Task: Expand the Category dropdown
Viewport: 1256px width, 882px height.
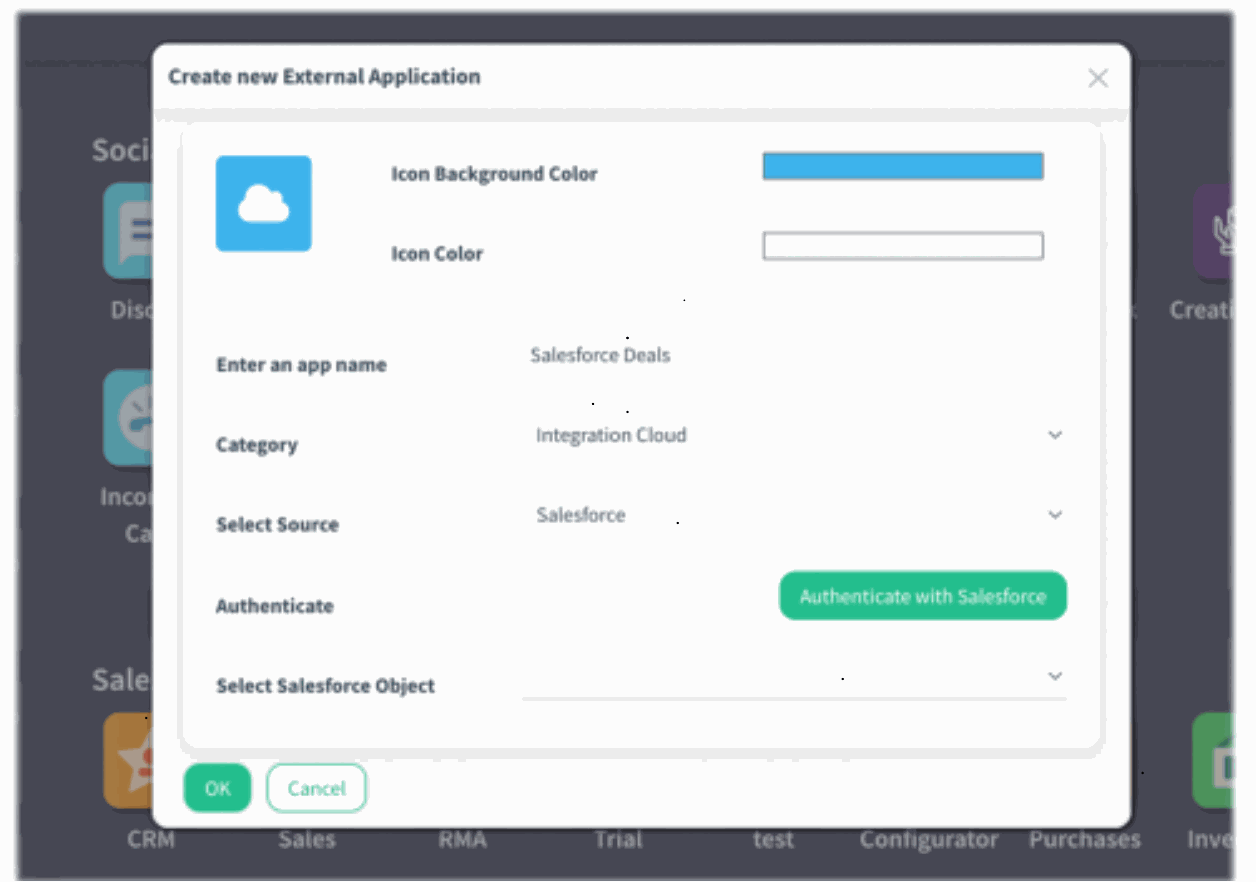Action: click(1054, 436)
